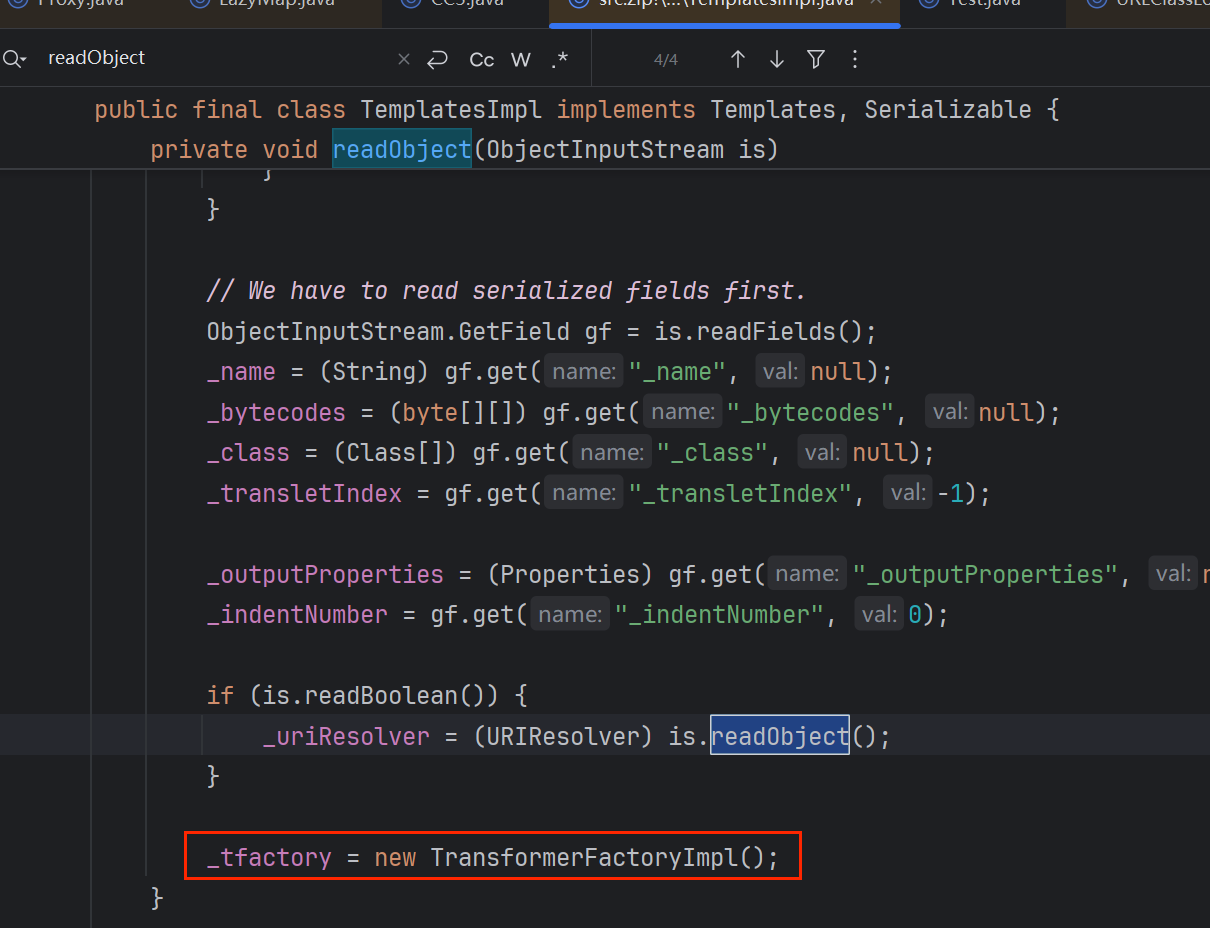The height and width of the screenshot is (928, 1210).
Task: Clear the readObject search text
Action: 404,59
